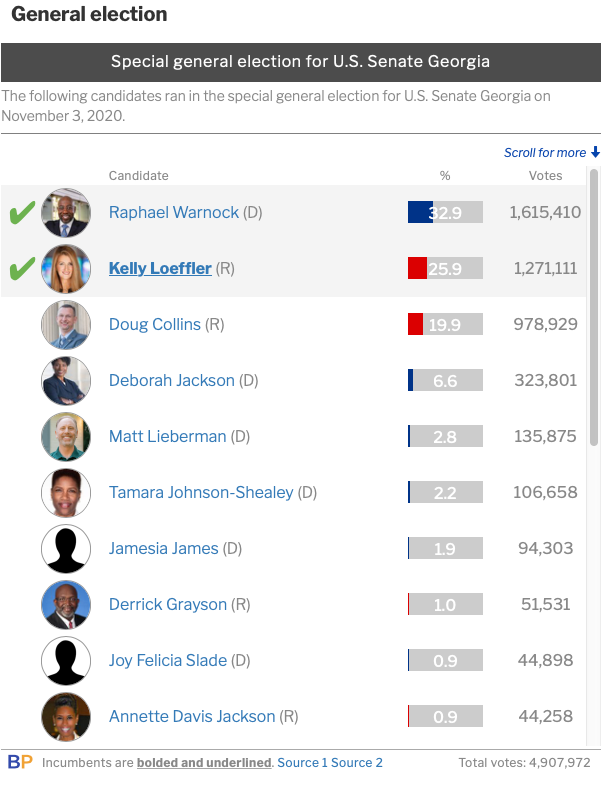Viewport: 608px width, 797px height.
Task: Click Warnock's 32.9 percent blue bar
Action: pyautogui.click(x=445, y=212)
